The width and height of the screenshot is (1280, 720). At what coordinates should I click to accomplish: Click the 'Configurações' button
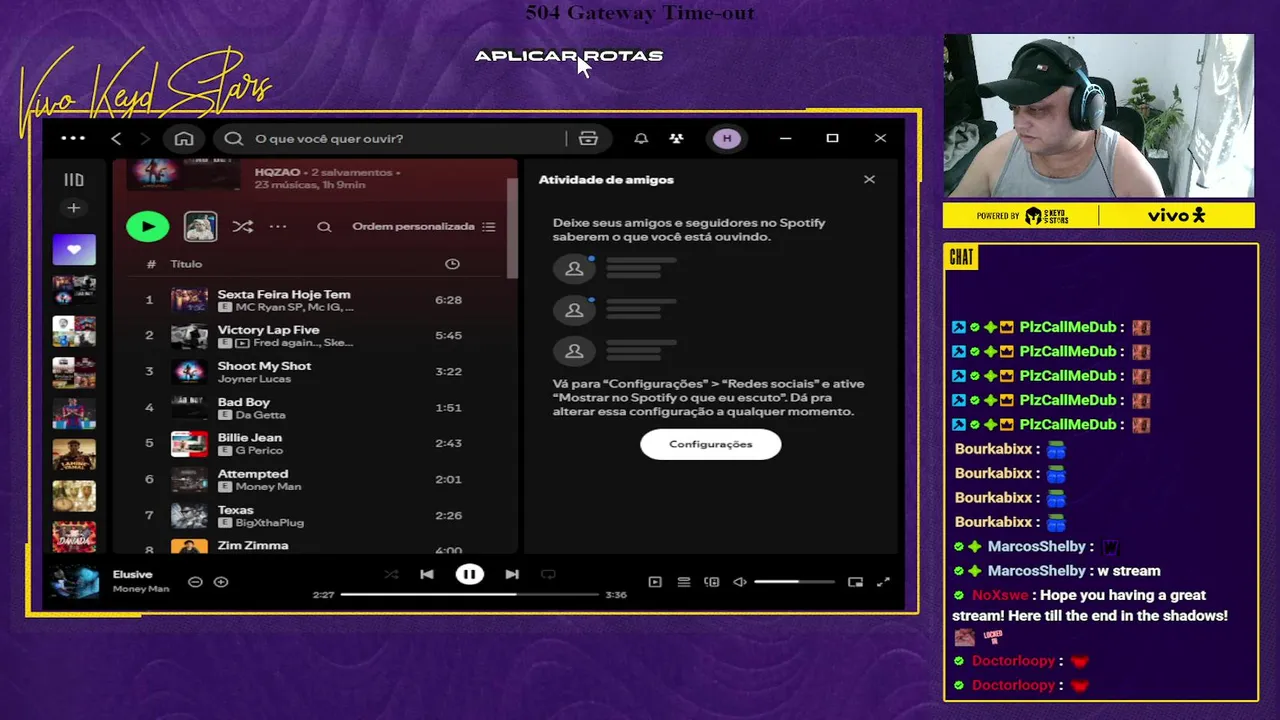pyautogui.click(x=711, y=444)
